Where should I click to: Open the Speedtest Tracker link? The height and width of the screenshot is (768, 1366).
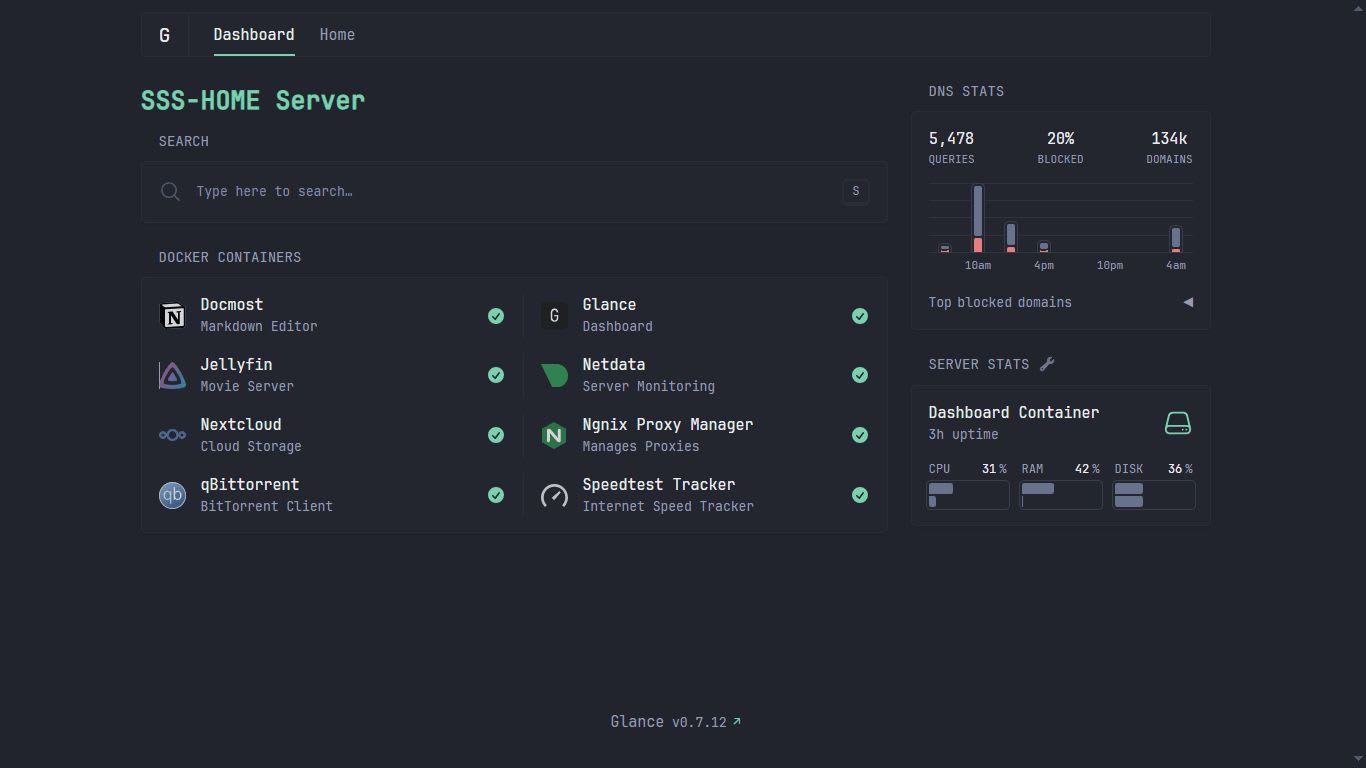click(x=659, y=485)
